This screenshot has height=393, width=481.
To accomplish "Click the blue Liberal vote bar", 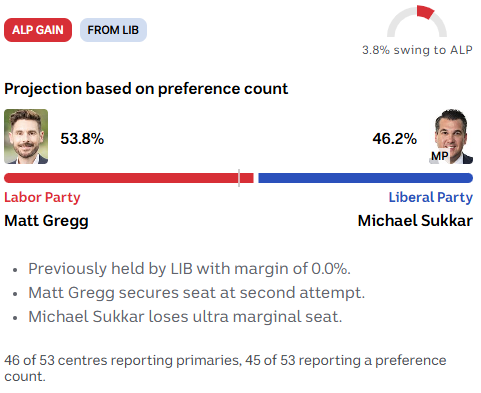I will click(366, 178).
